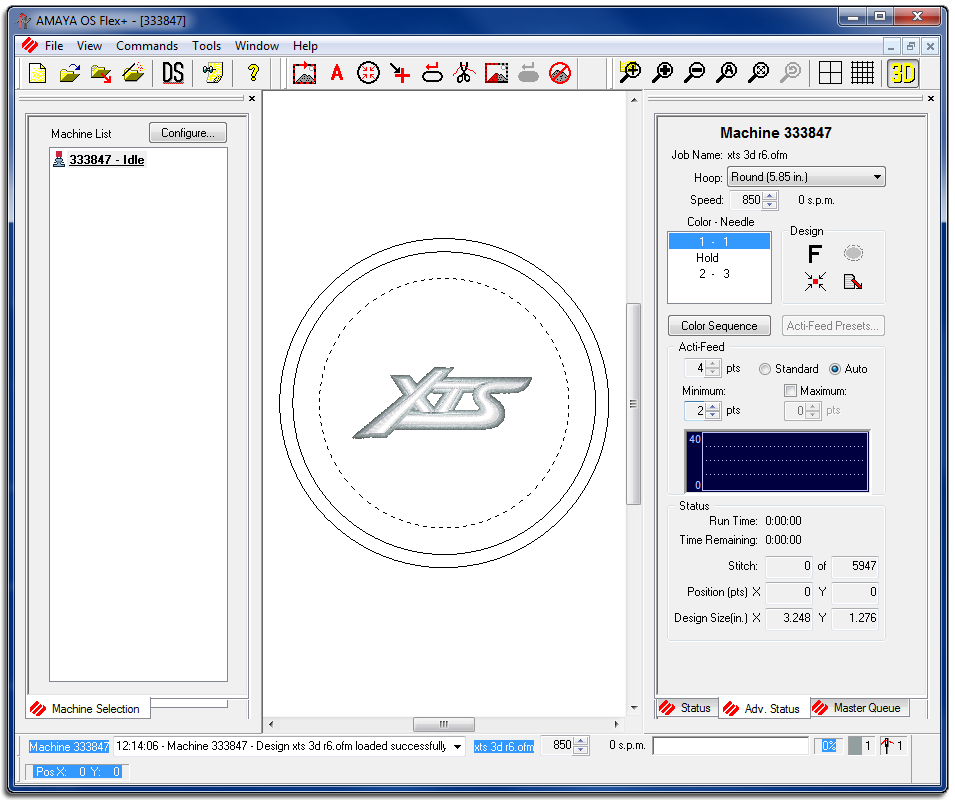Click the zoom window magnifier icon
Screen dimensions: 955x800
click(630, 73)
